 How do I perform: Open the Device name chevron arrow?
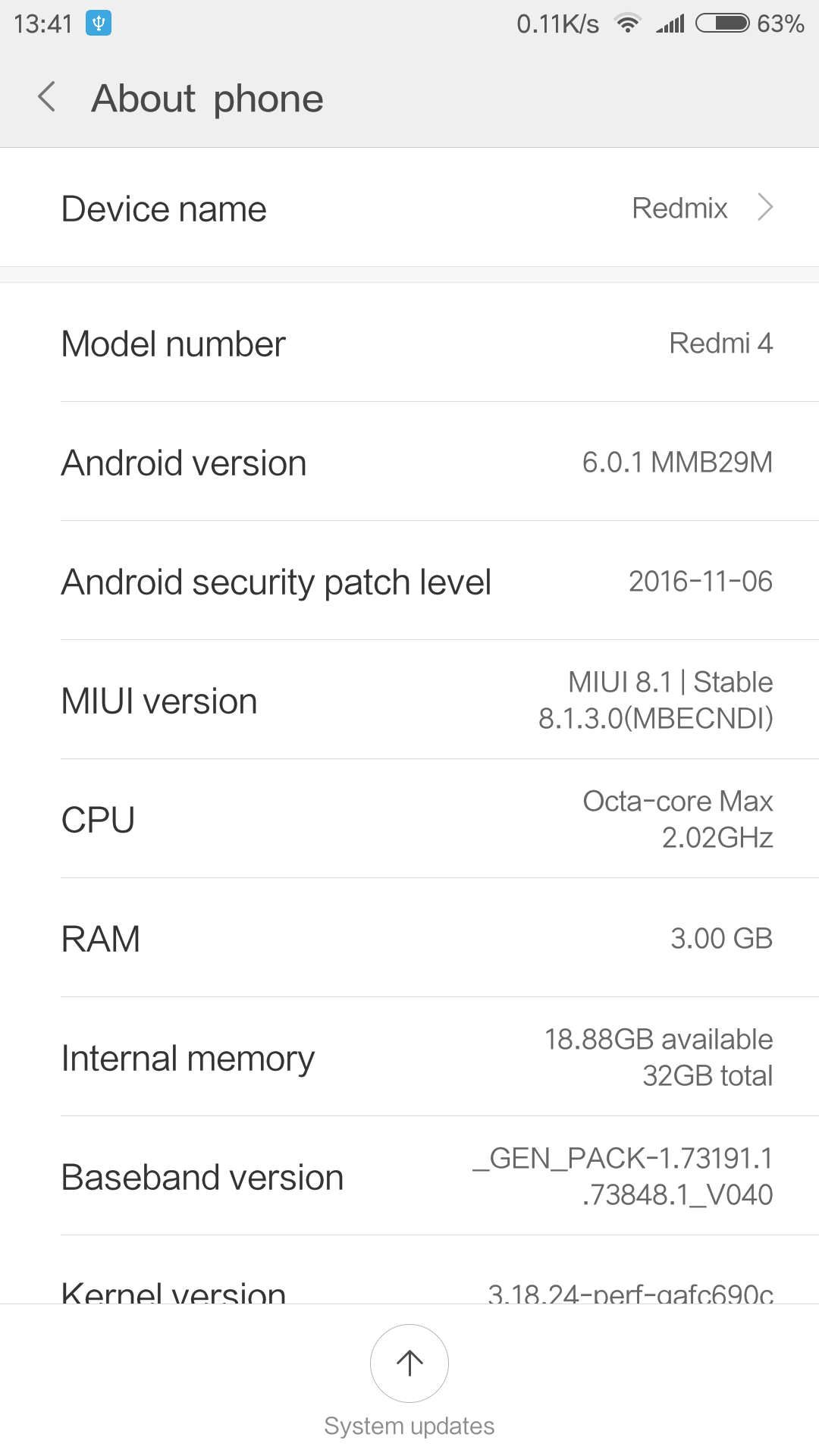tap(765, 207)
